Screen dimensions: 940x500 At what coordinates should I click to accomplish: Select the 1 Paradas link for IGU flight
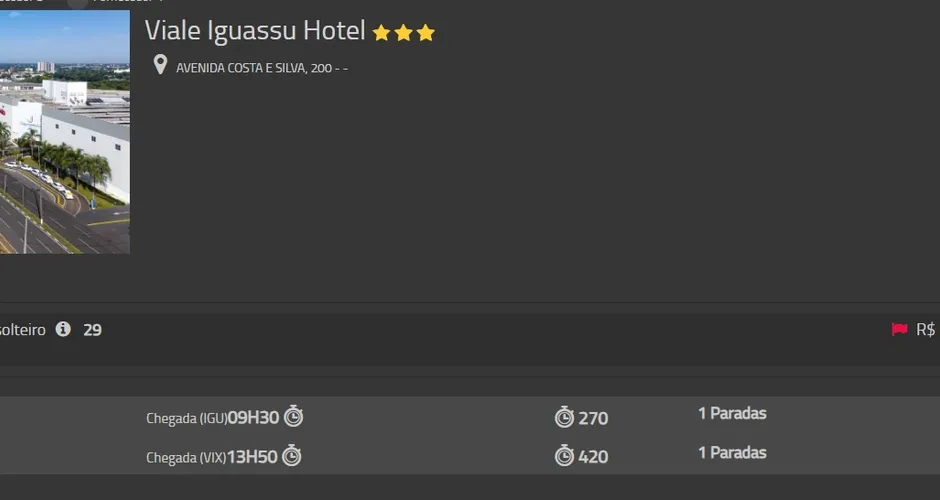click(732, 413)
